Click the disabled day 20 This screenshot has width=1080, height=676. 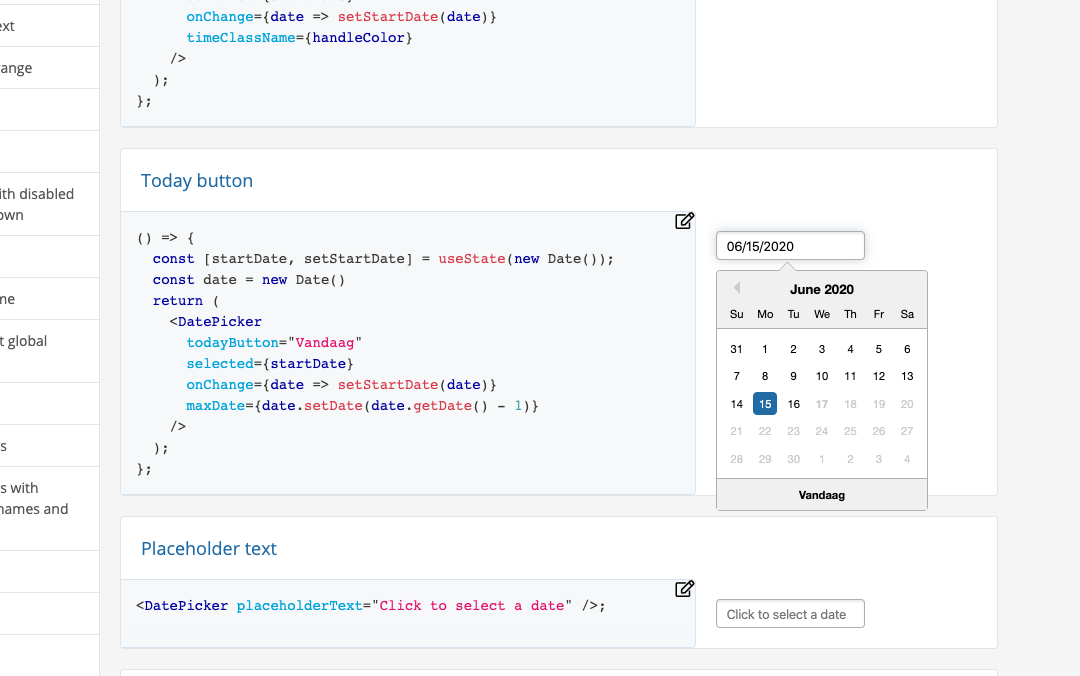point(907,404)
